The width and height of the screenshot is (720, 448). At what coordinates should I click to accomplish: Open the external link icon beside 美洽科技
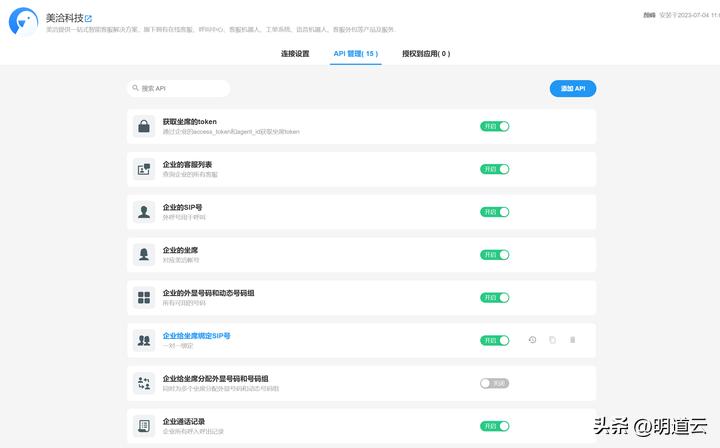coord(88,18)
